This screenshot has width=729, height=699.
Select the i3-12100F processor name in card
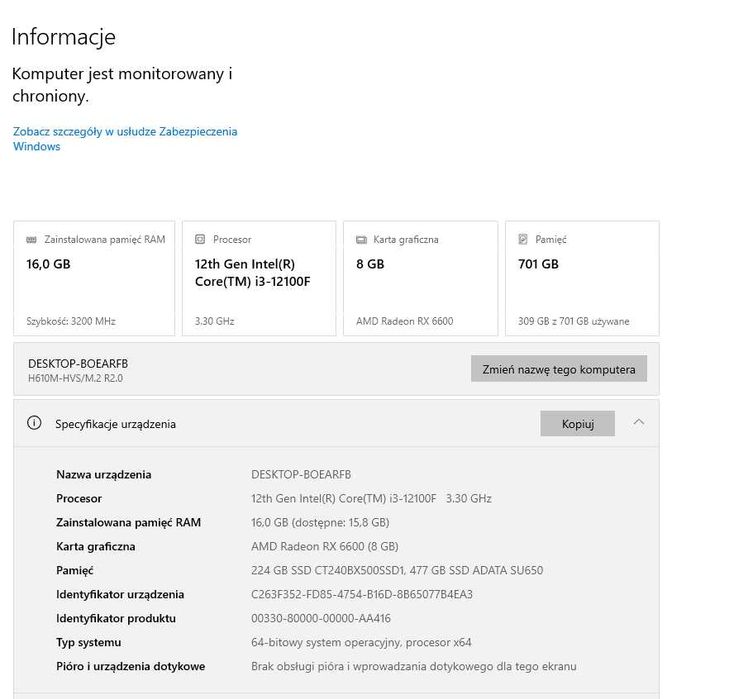tap(252, 273)
